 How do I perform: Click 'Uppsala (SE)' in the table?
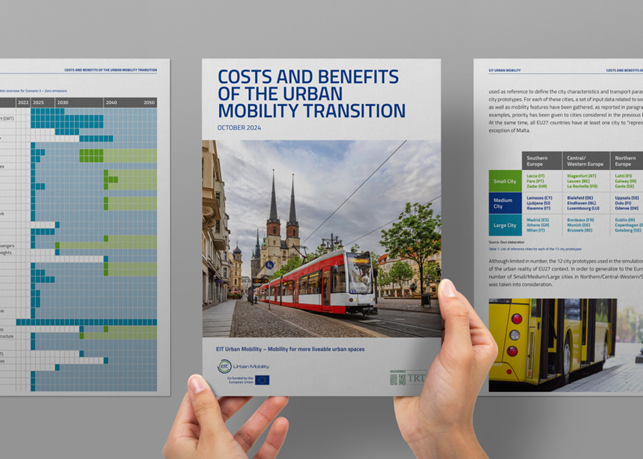pos(627,198)
